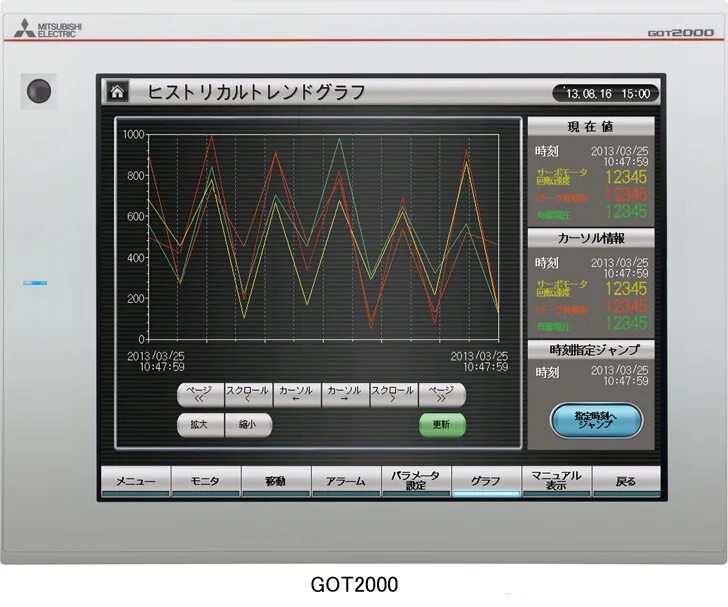Tap the Mitsubishi Electric logo on bezel
The width and height of the screenshot is (728, 607).
coord(48,29)
